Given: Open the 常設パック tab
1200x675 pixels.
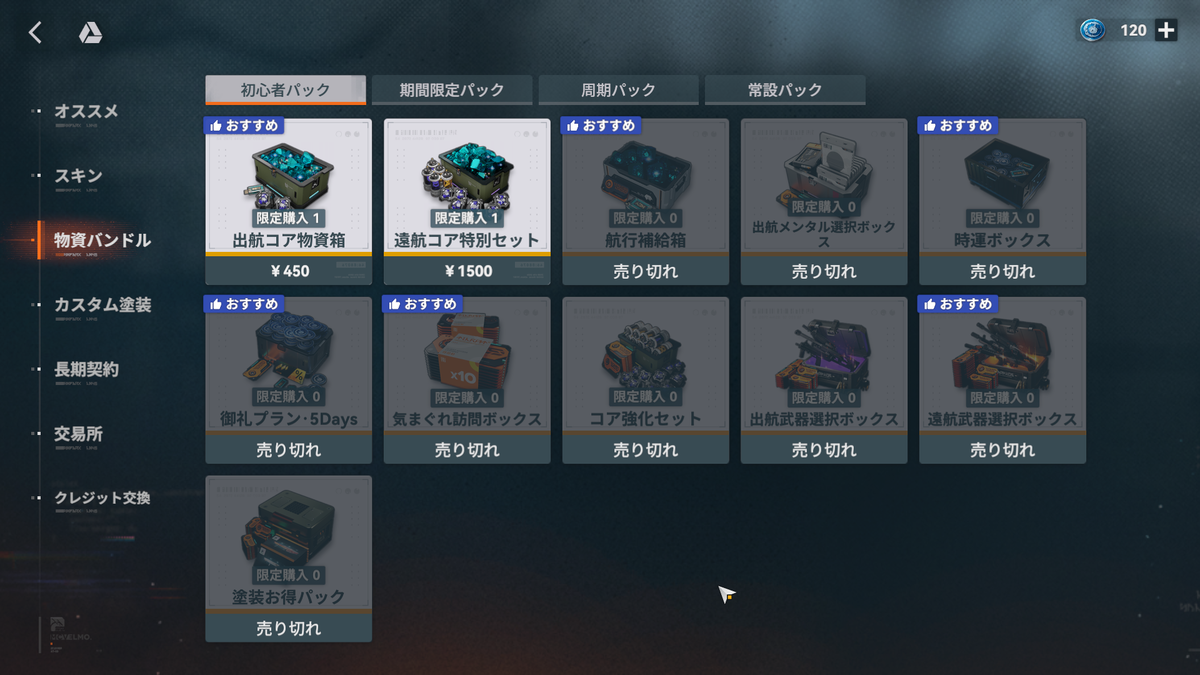Looking at the screenshot, I should pyautogui.click(x=785, y=90).
